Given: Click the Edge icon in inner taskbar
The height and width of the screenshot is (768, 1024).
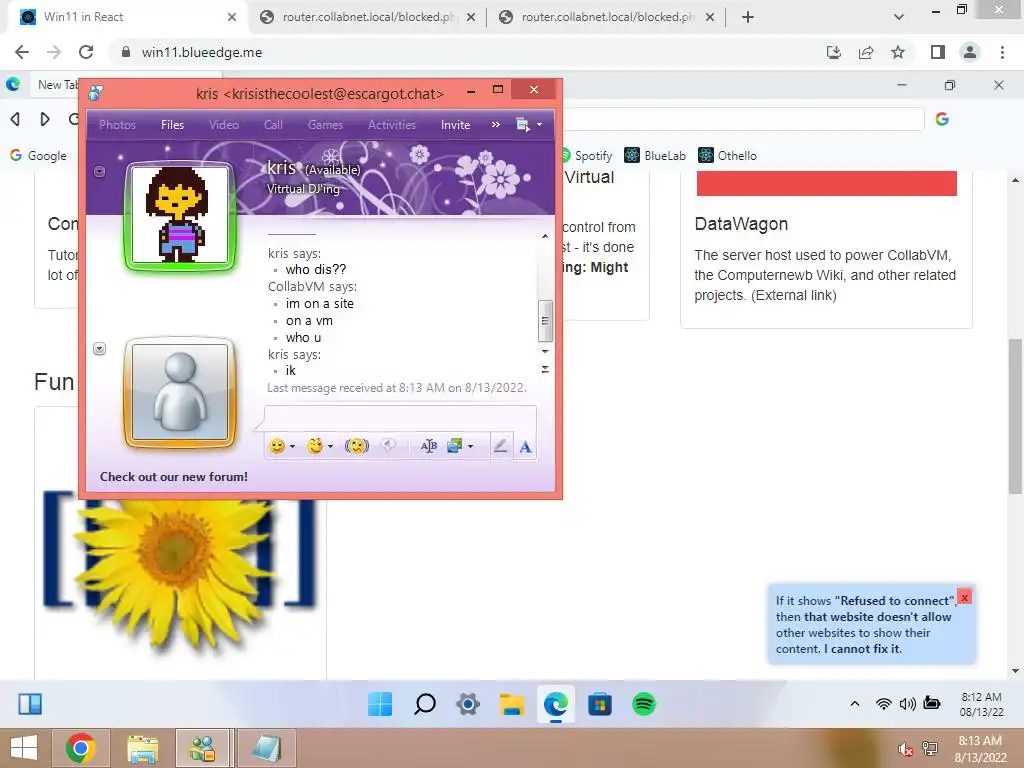Looking at the screenshot, I should pyautogui.click(x=556, y=704).
